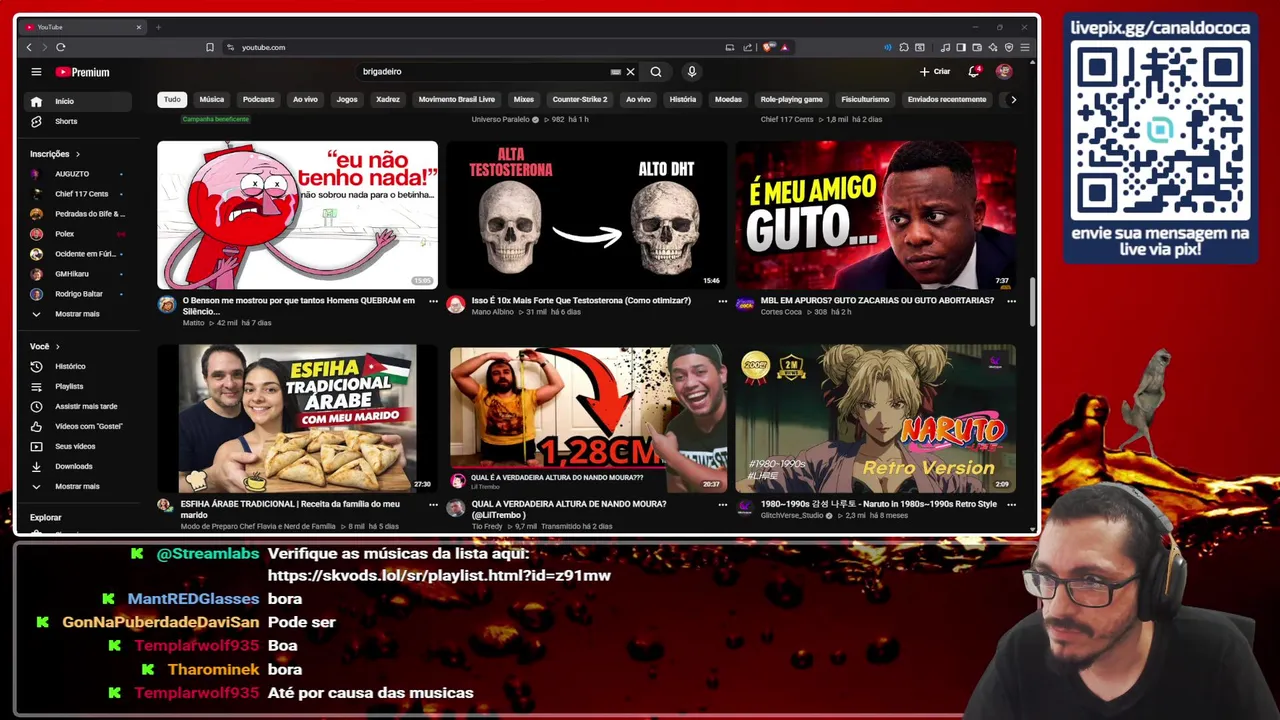Image resolution: width=1280 pixels, height=720 pixels.
Task: Open Seus vídeos in sidebar
Action: tap(78, 446)
